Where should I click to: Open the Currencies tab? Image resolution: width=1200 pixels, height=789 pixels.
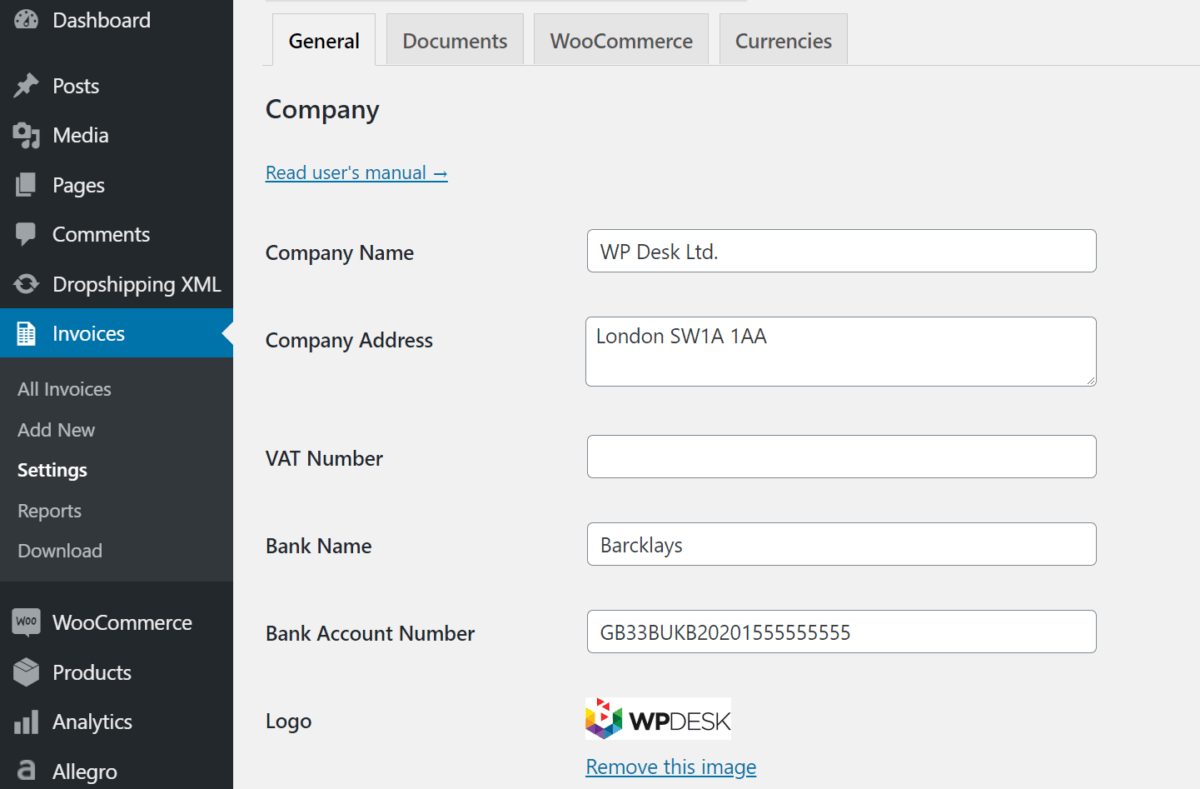[783, 40]
